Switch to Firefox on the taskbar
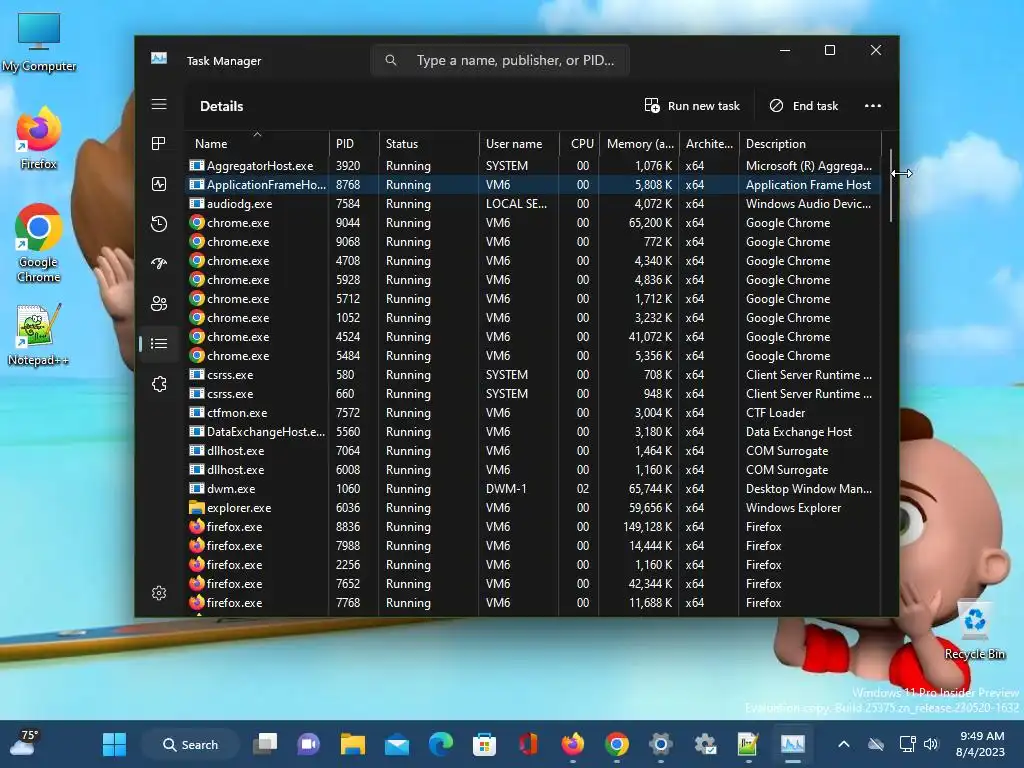Viewport: 1024px width, 768px height. (x=573, y=744)
